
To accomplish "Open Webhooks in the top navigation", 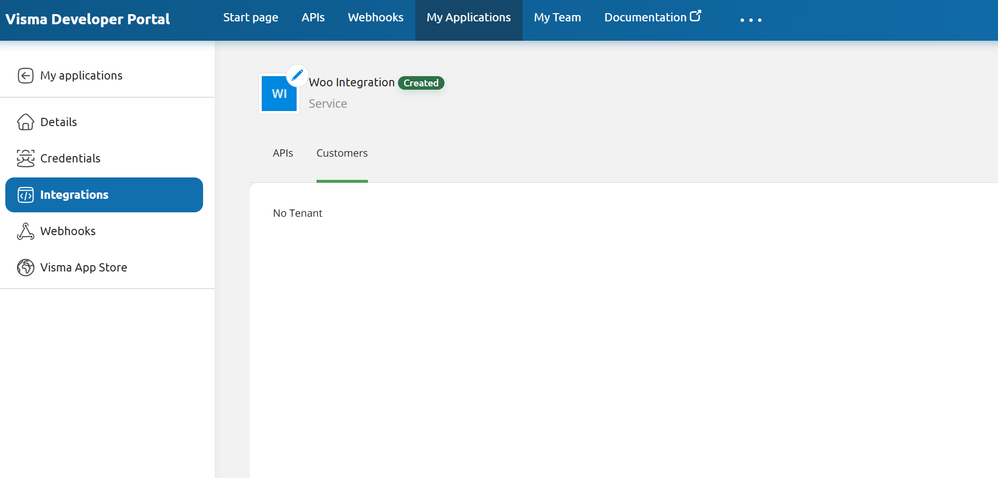I will [x=376, y=18].
